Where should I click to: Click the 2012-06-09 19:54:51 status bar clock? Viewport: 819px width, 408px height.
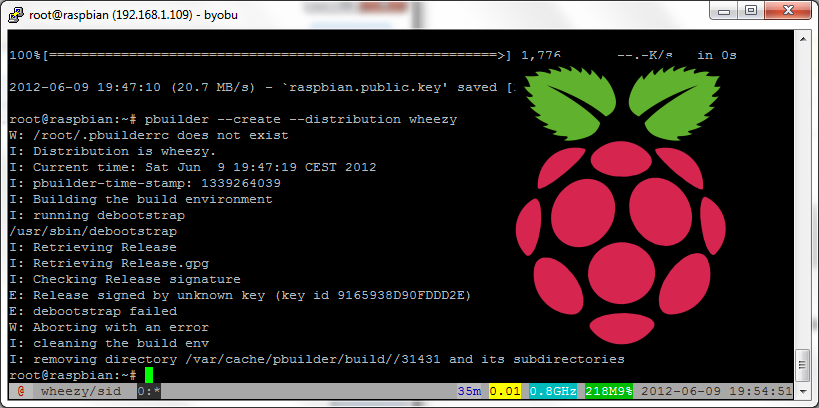tap(717, 391)
